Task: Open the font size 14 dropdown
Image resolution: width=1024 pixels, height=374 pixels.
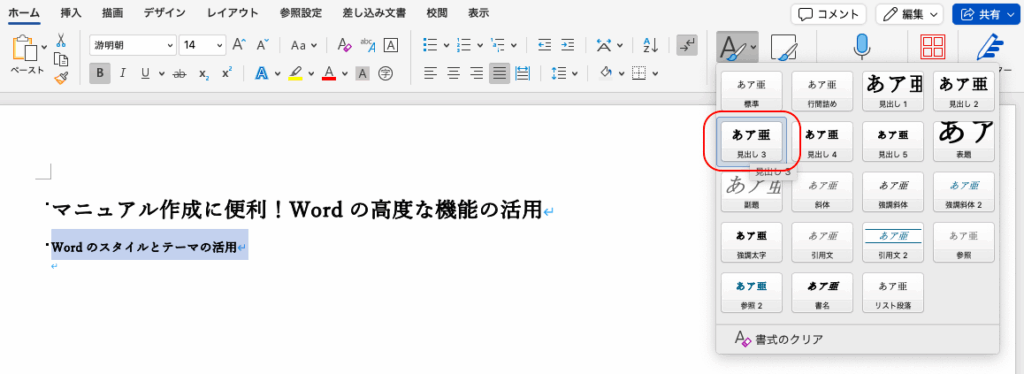Action: pyautogui.click(x=220, y=46)
